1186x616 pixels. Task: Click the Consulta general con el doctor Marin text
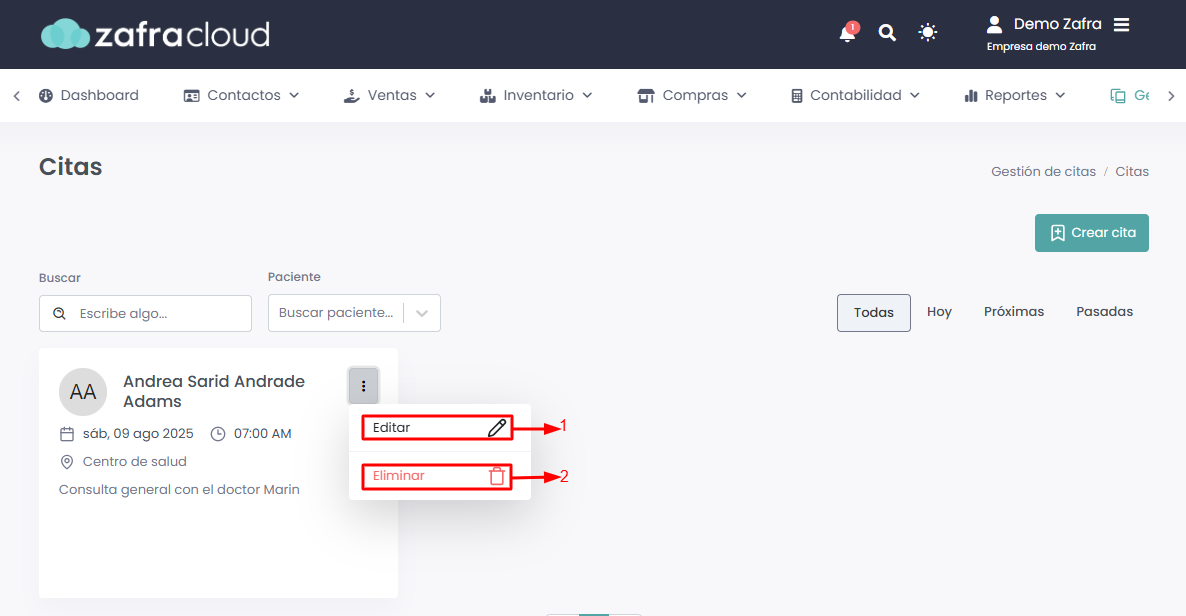(179, 490)
